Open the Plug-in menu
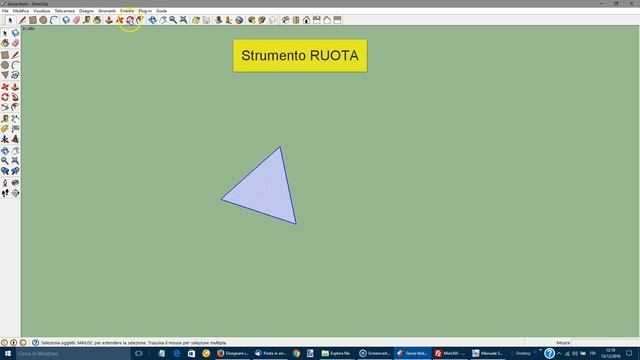The image size is (640, 360). coord(145,11)
